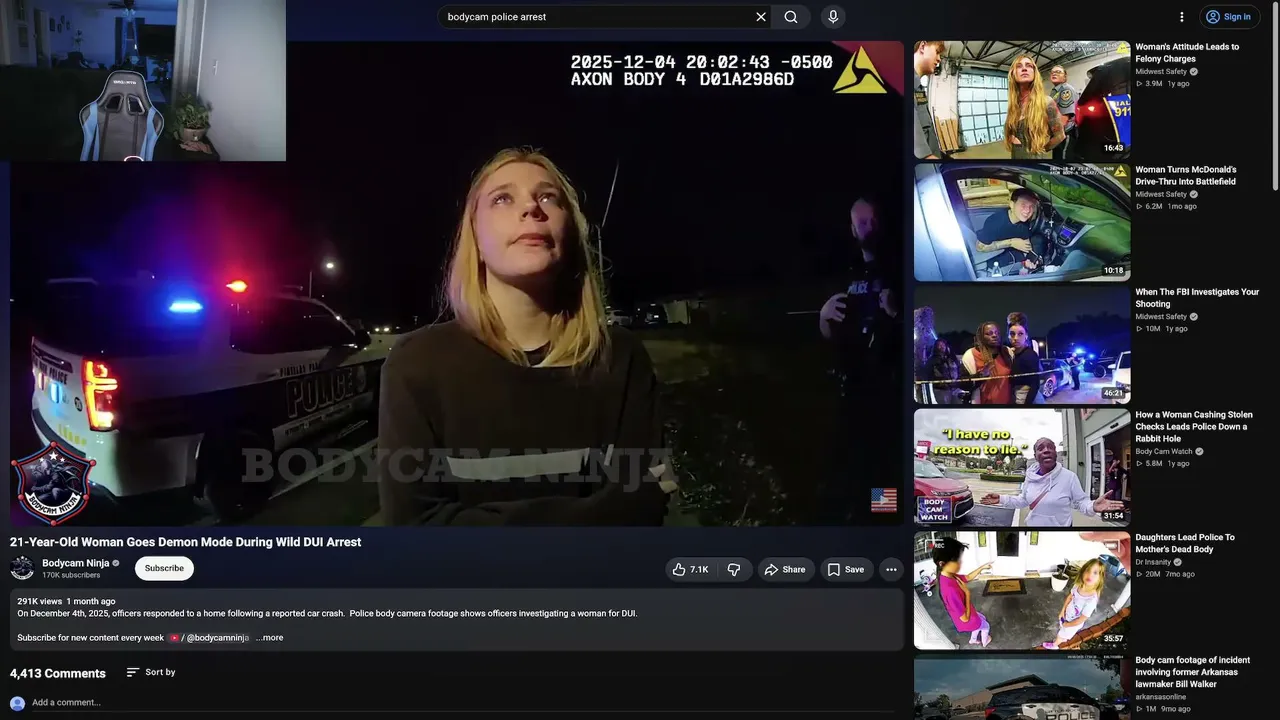The width and height of the screenshot is (1280, 720).
Task: Click the '46:21' duration badge
Action: tap(1113, 394)
